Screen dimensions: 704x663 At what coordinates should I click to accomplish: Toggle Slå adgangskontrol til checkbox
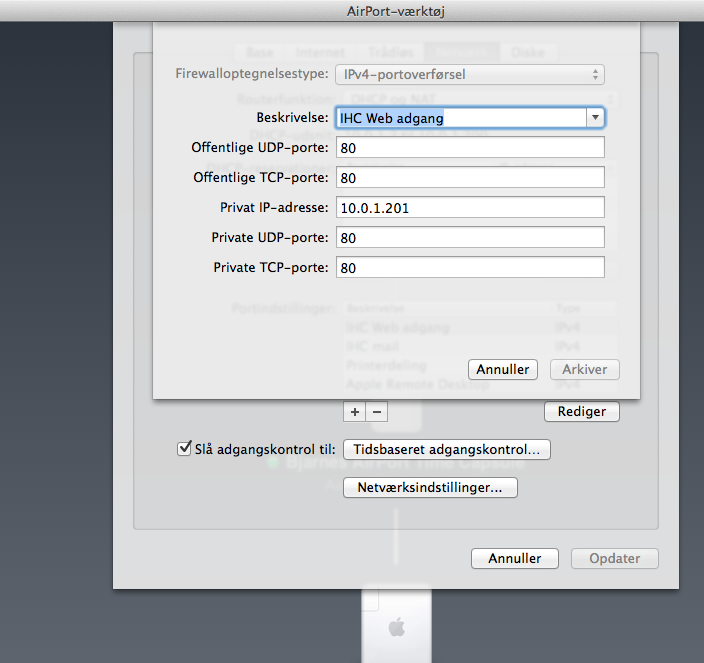(x=185, y=448)
